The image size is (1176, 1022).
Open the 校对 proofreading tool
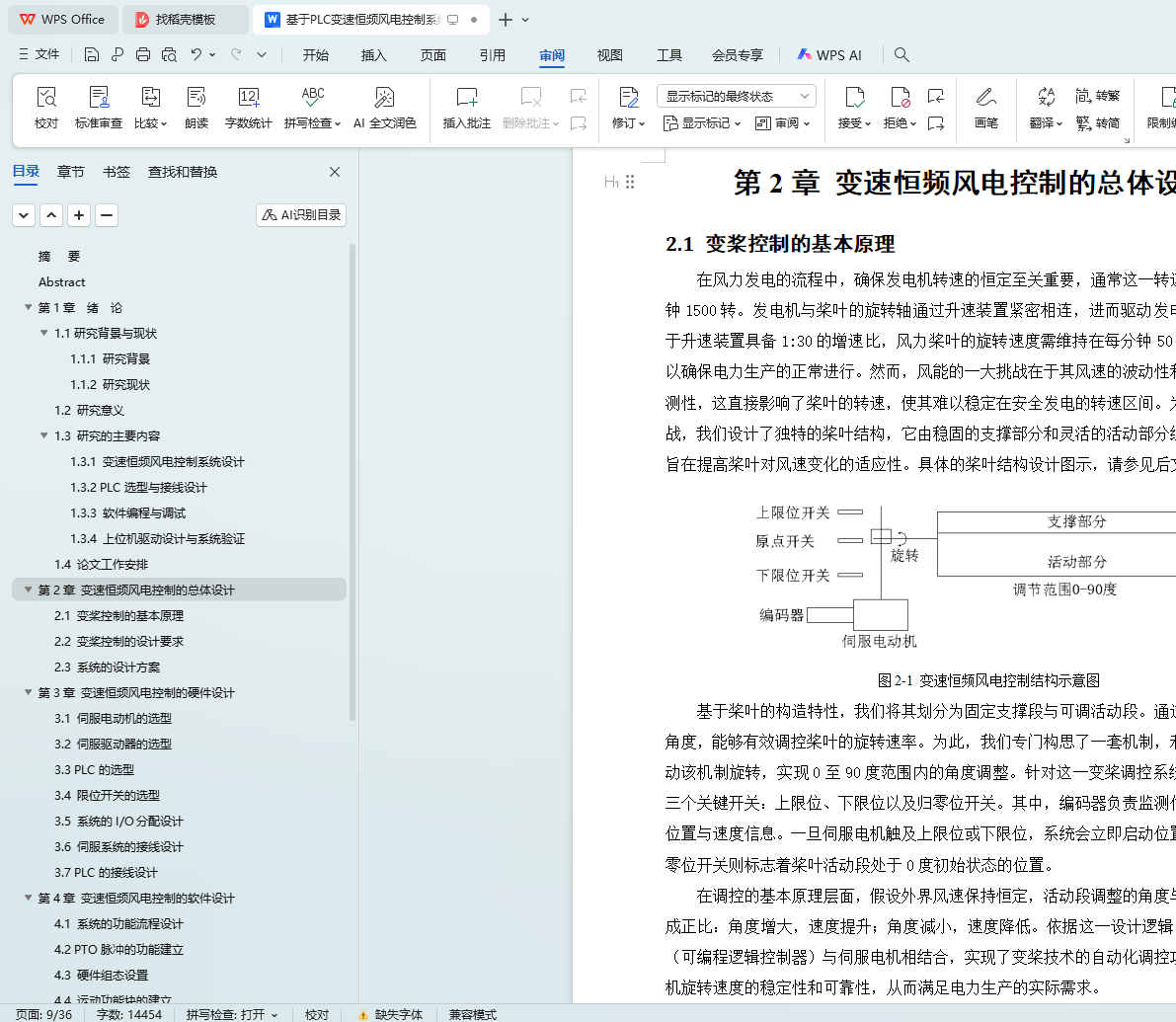click(45, 108)
